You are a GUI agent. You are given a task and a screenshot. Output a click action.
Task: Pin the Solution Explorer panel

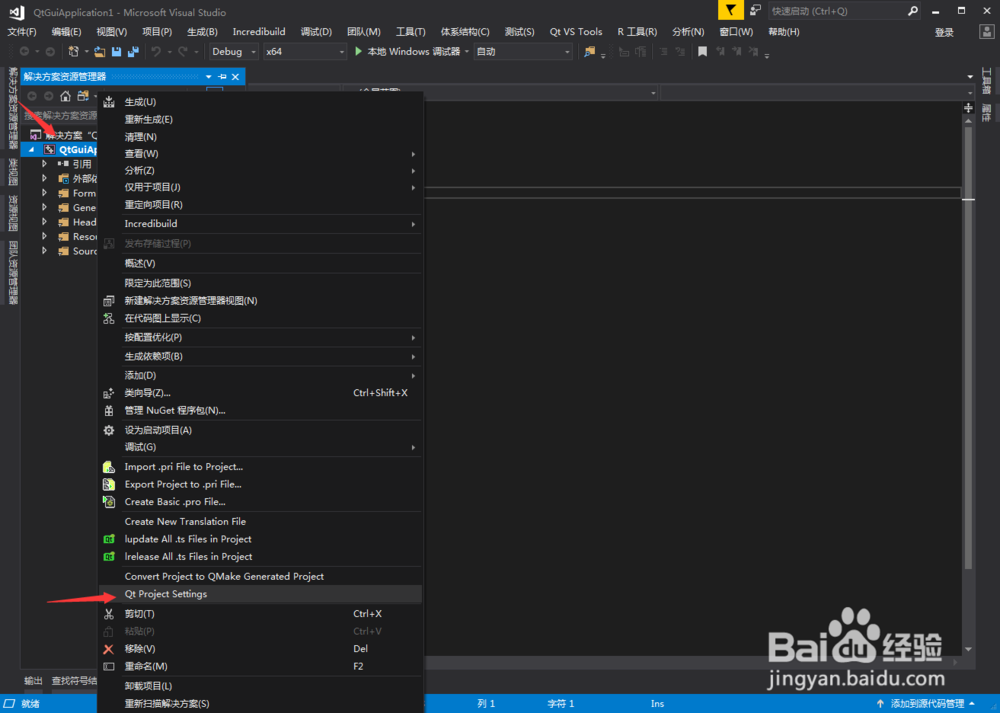click(x=222, y=77)
